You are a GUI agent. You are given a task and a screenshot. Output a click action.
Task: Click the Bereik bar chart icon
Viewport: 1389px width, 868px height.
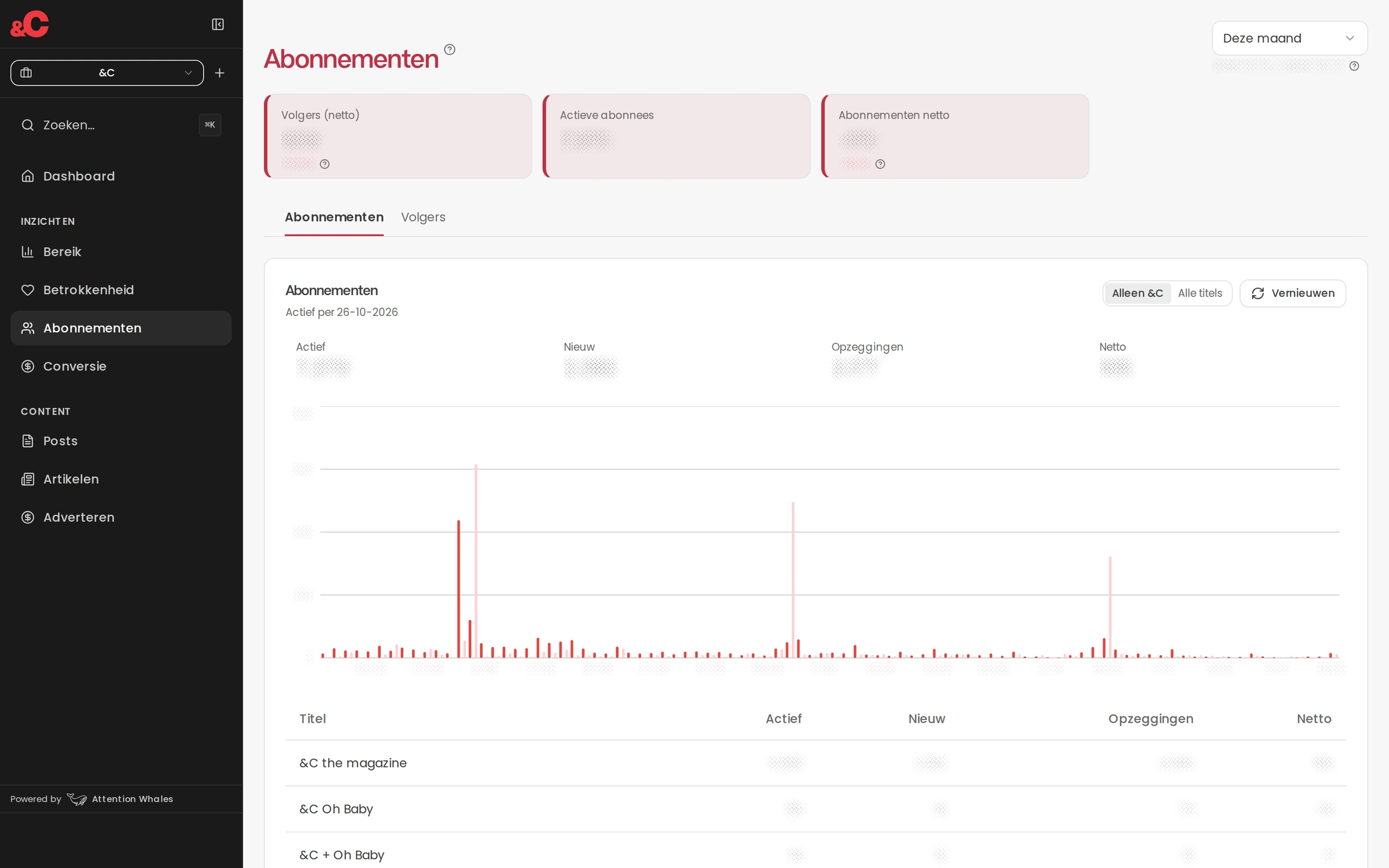[28, 252]
